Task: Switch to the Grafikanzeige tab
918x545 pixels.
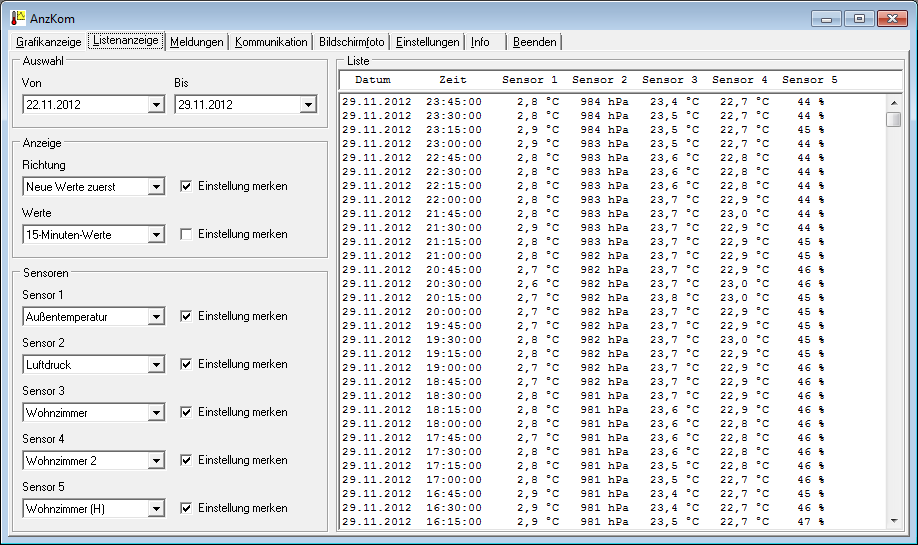Action: (49, 42)
